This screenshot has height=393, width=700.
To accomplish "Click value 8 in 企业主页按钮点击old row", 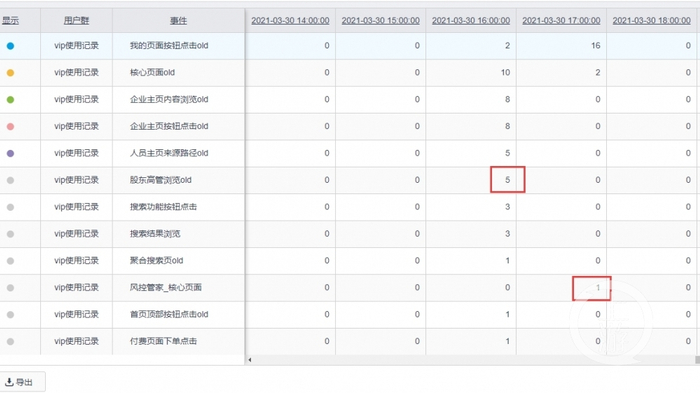I will pyautogui.click(x=508, y=126).
